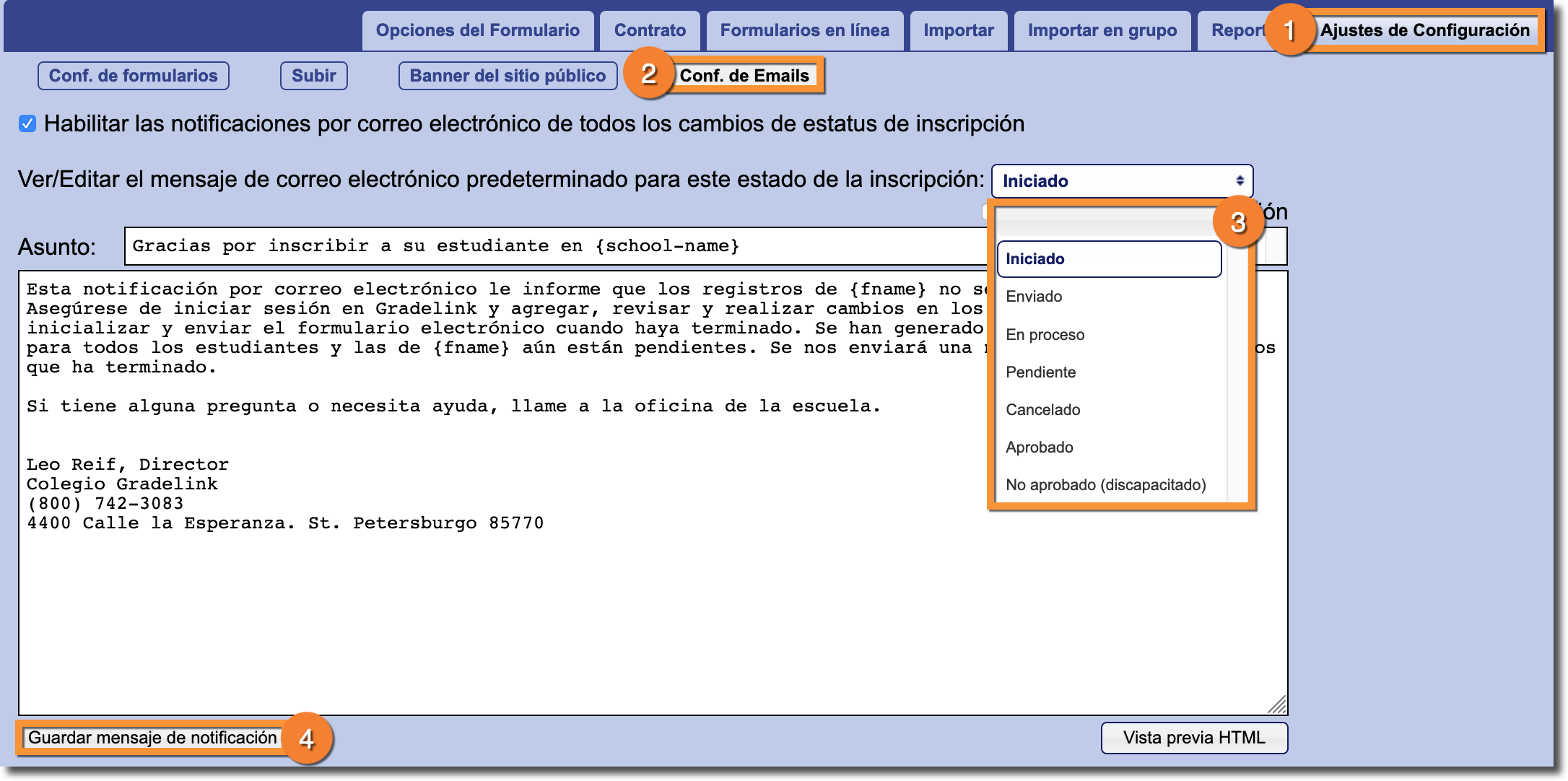Pick Cancelado in the dropdown list
Image resolution: width=1568 pixels, height=781 pixels.
[1042, 410]
